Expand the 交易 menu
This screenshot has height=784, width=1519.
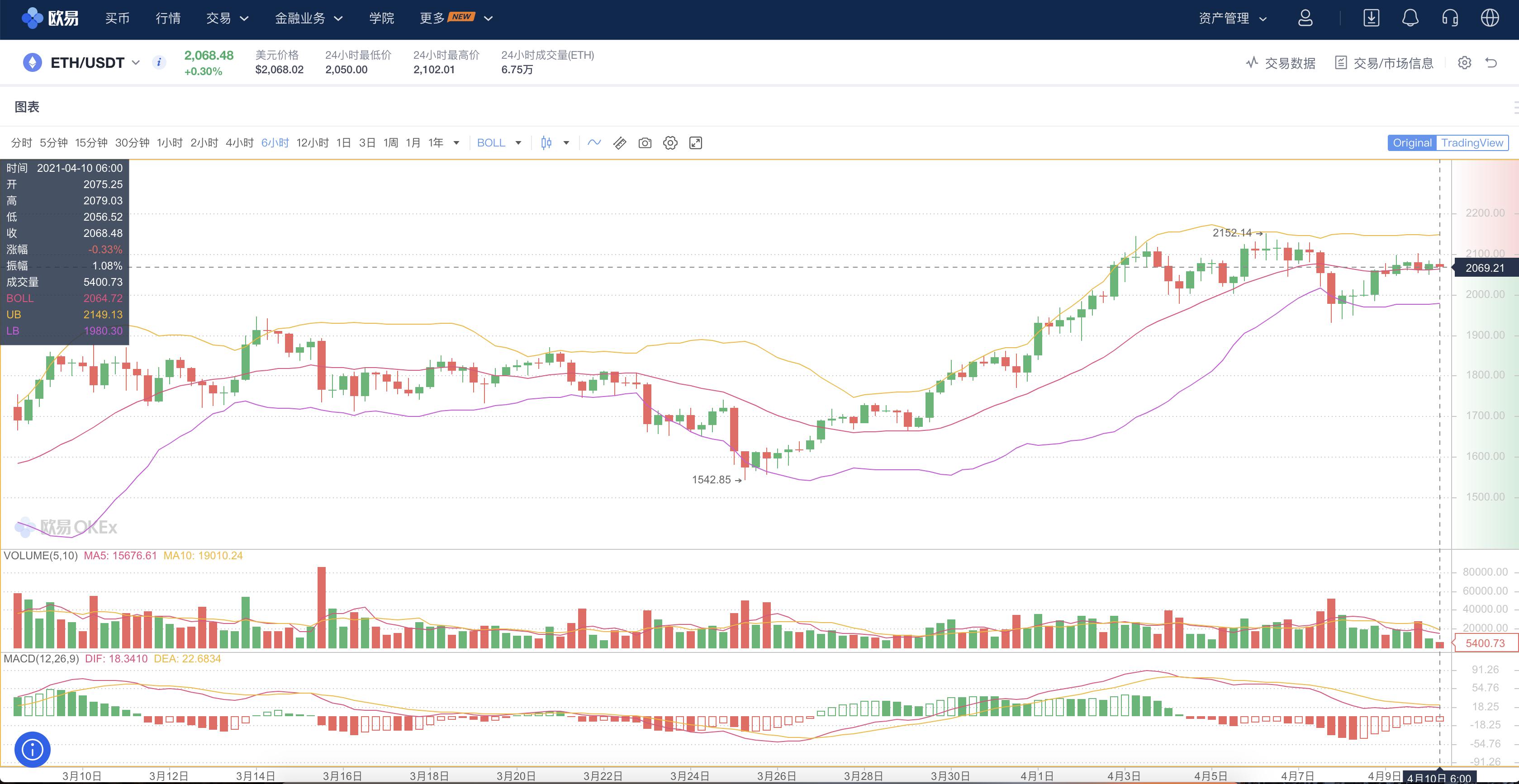coord(227,18)
